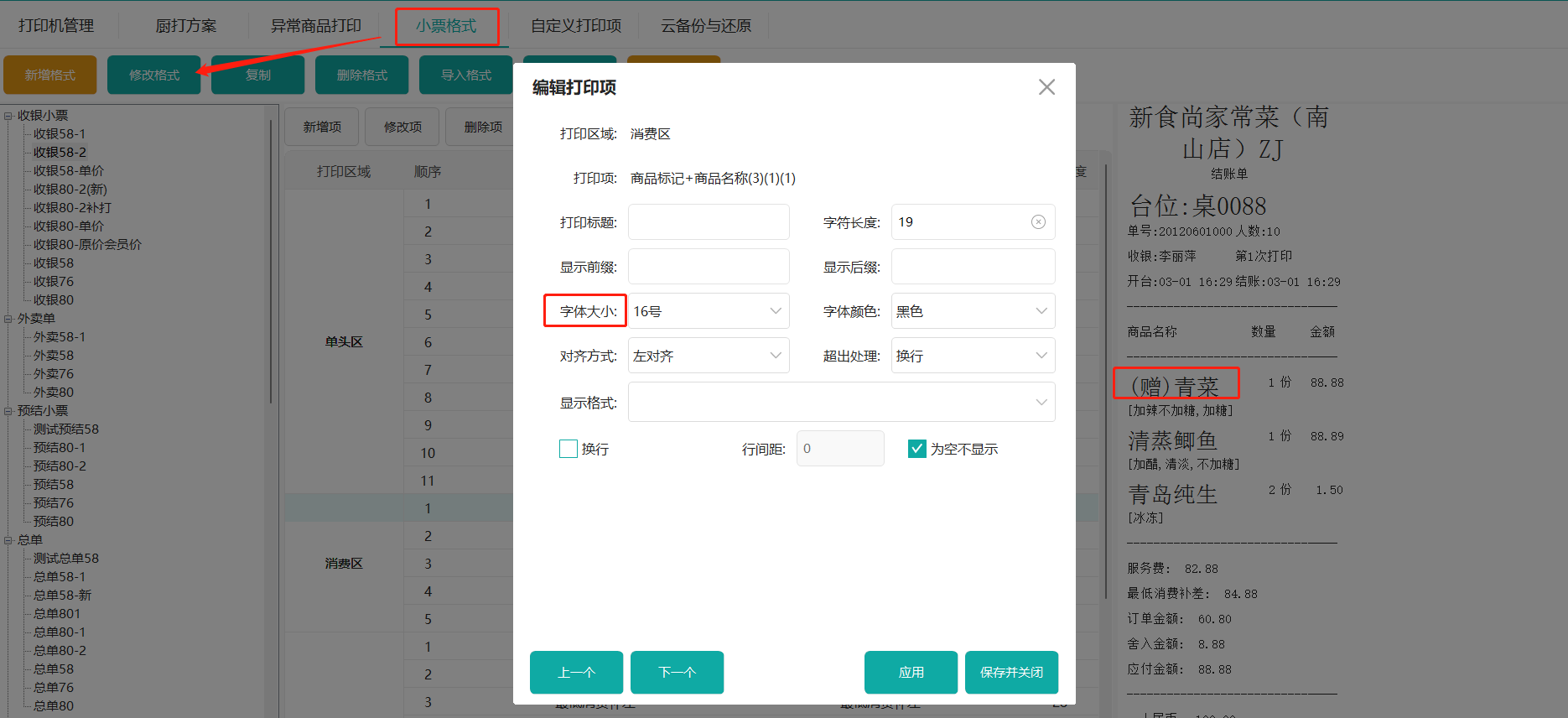The height and width of the screenshot is (718, 1568).
Task: Open the 字体大小 dropdown
Action: pyautogui.click(x=709, y=311)
